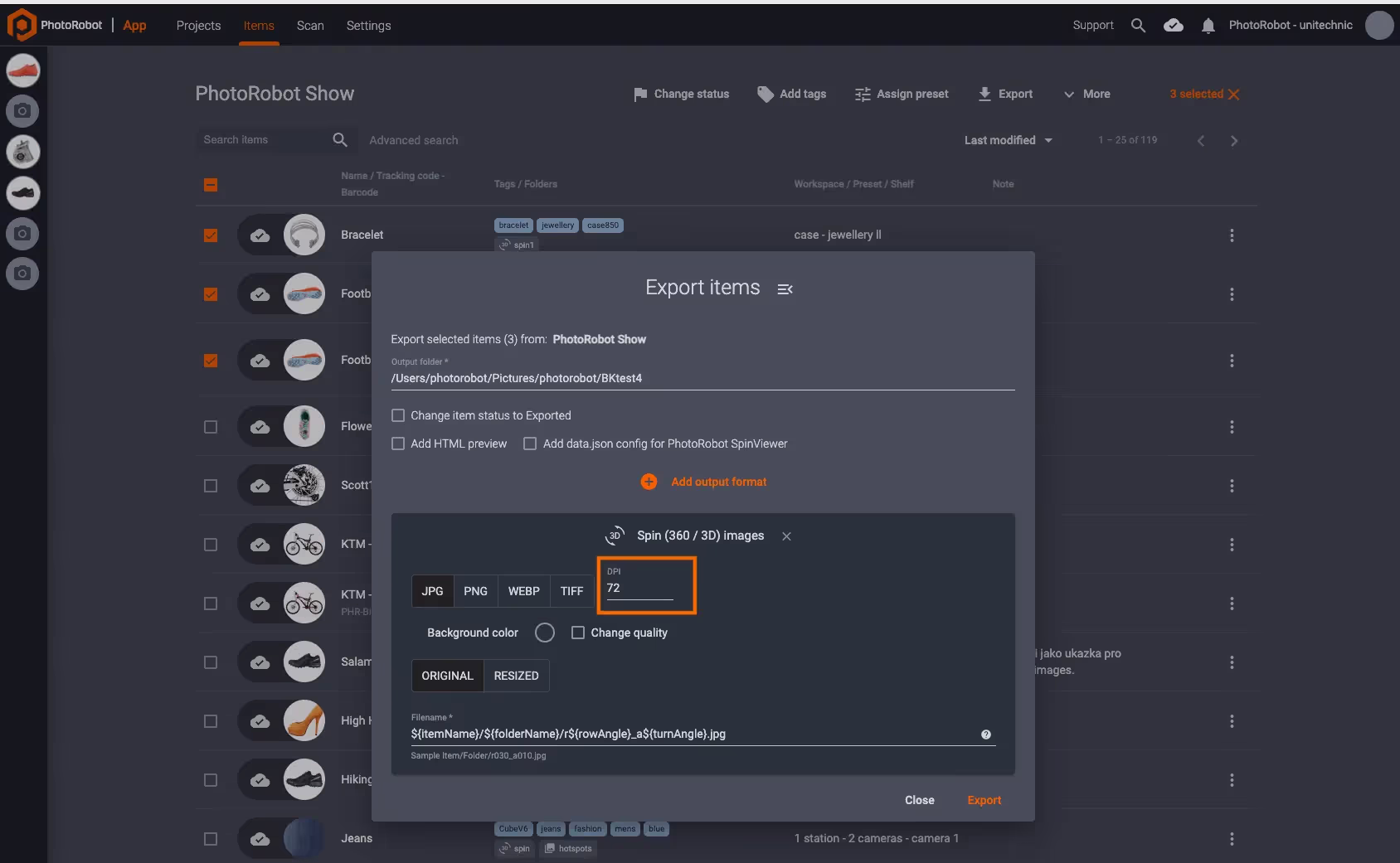
Task: Select the red sneaker sidebar thumbnail
Action: (23, 70)
